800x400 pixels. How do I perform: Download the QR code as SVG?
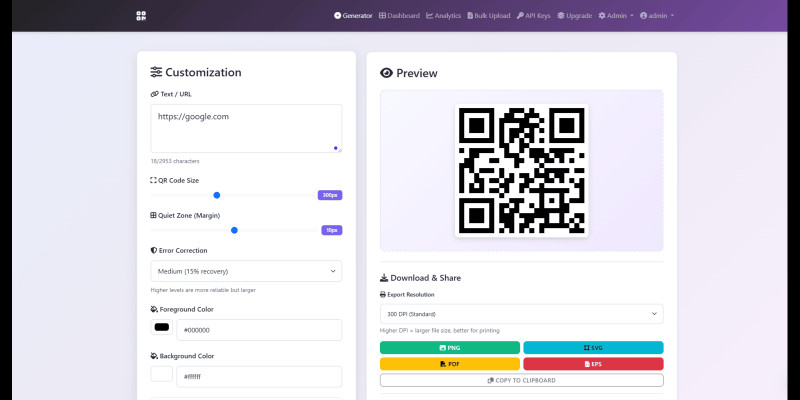(593, 348)
